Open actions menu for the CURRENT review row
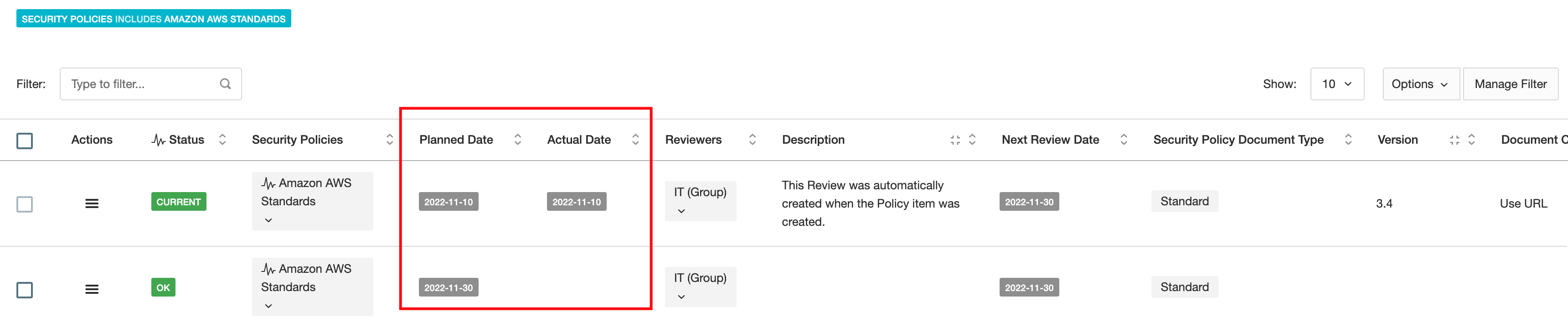The height and width of the screenshot is (323, 1568). coord(91,203)
